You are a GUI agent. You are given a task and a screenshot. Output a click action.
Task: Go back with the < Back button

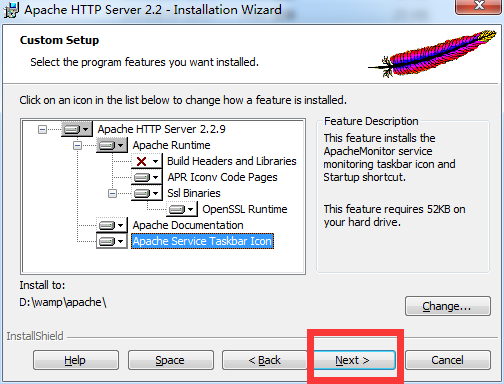[265, 360]
